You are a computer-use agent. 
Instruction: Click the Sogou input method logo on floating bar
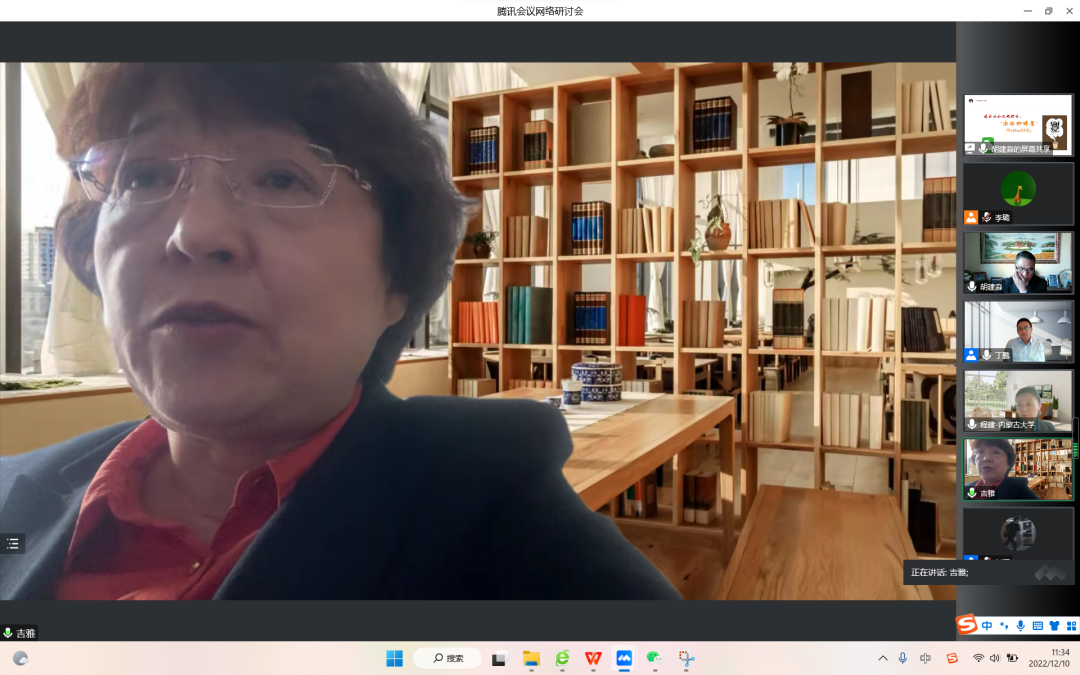pos(967,625)
